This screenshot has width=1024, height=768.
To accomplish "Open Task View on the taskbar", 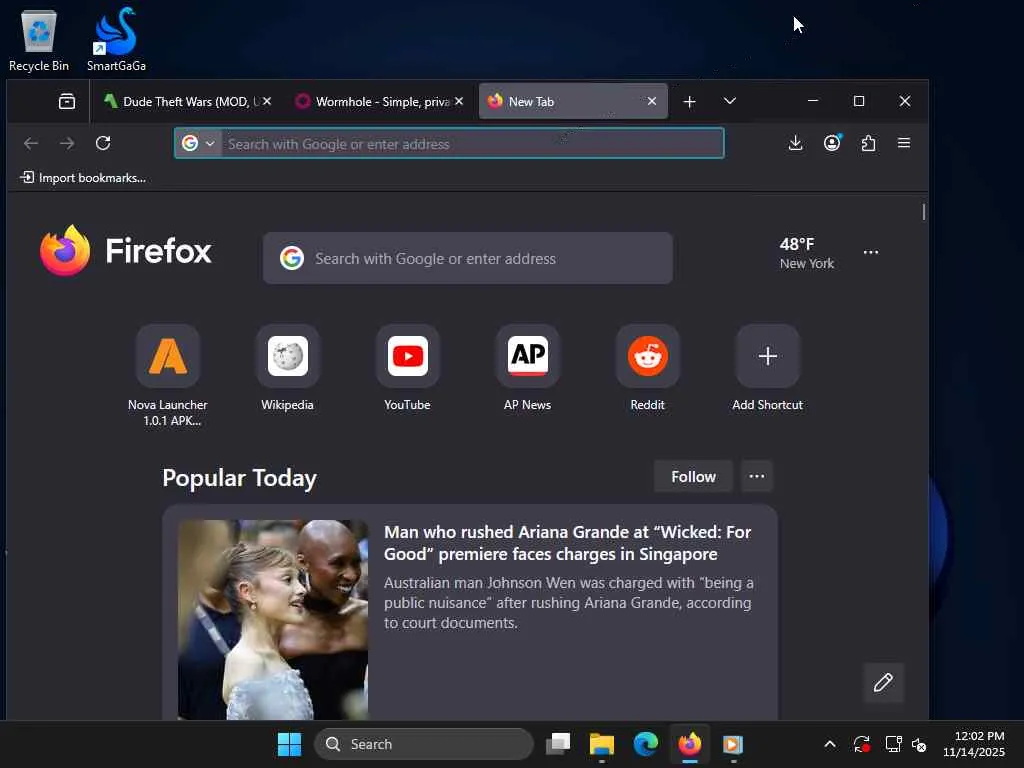I will click(558, 744).
